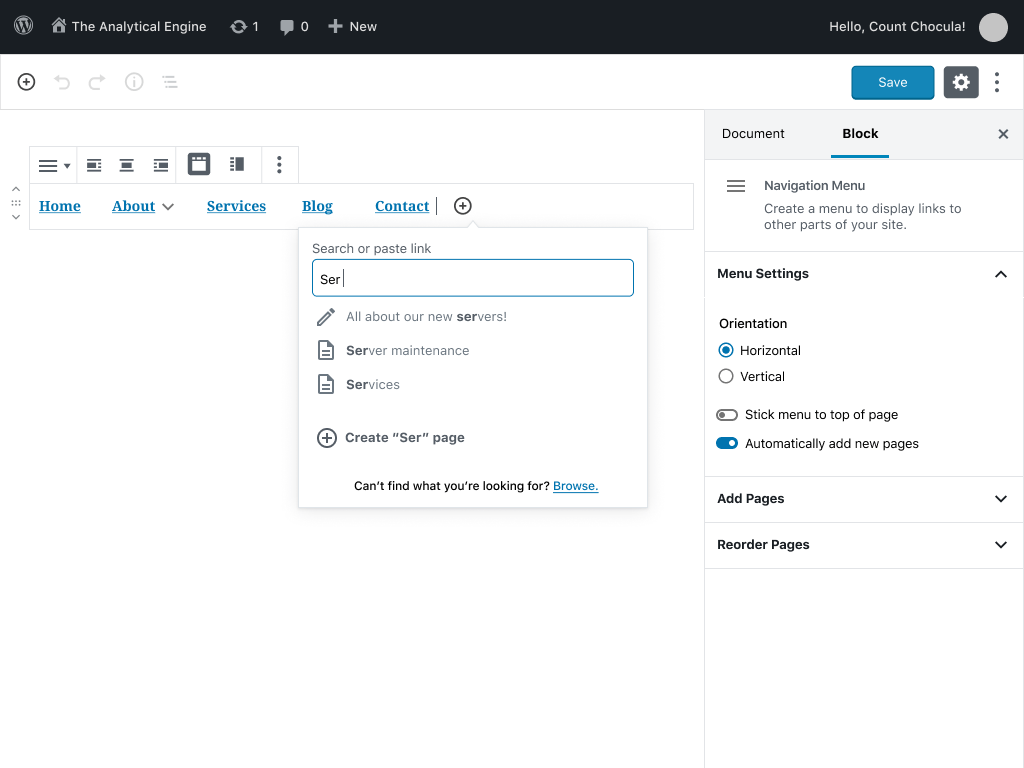The width and height of the screenshot is (1024, 768).
Task: Disable Automatically add new pages toggle
Action: pyautogui.click(x=727, y=444)
